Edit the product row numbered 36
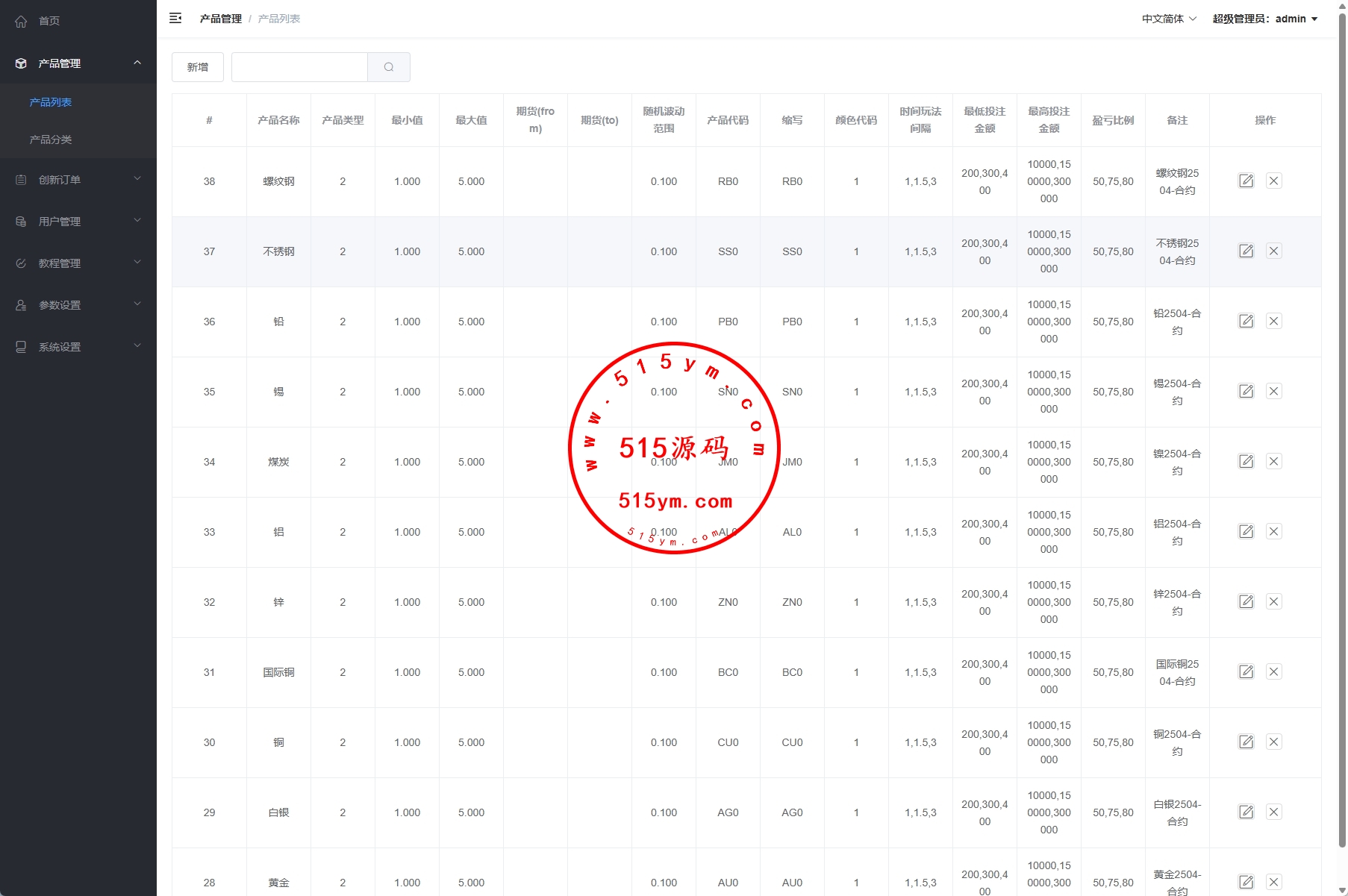This screenshot has width=1348, height=896. point(1246,322)
